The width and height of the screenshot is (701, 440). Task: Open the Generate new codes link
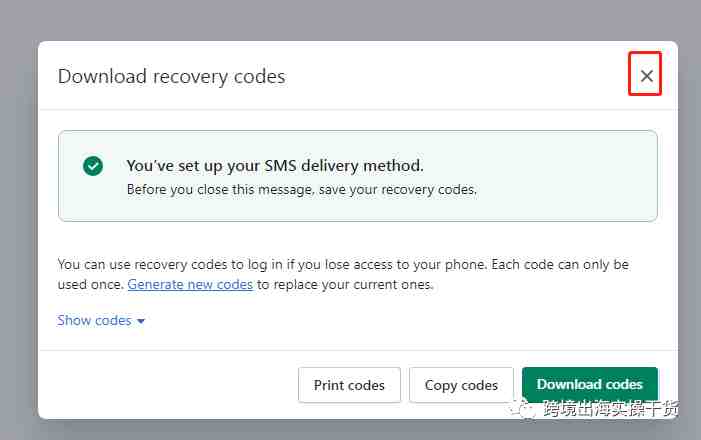click(190, 284)
